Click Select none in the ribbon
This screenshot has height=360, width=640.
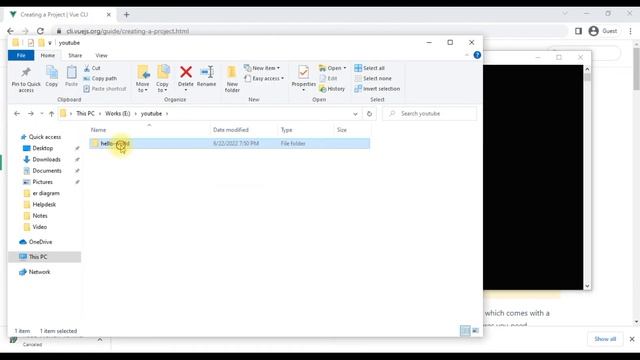coord(373,78)
